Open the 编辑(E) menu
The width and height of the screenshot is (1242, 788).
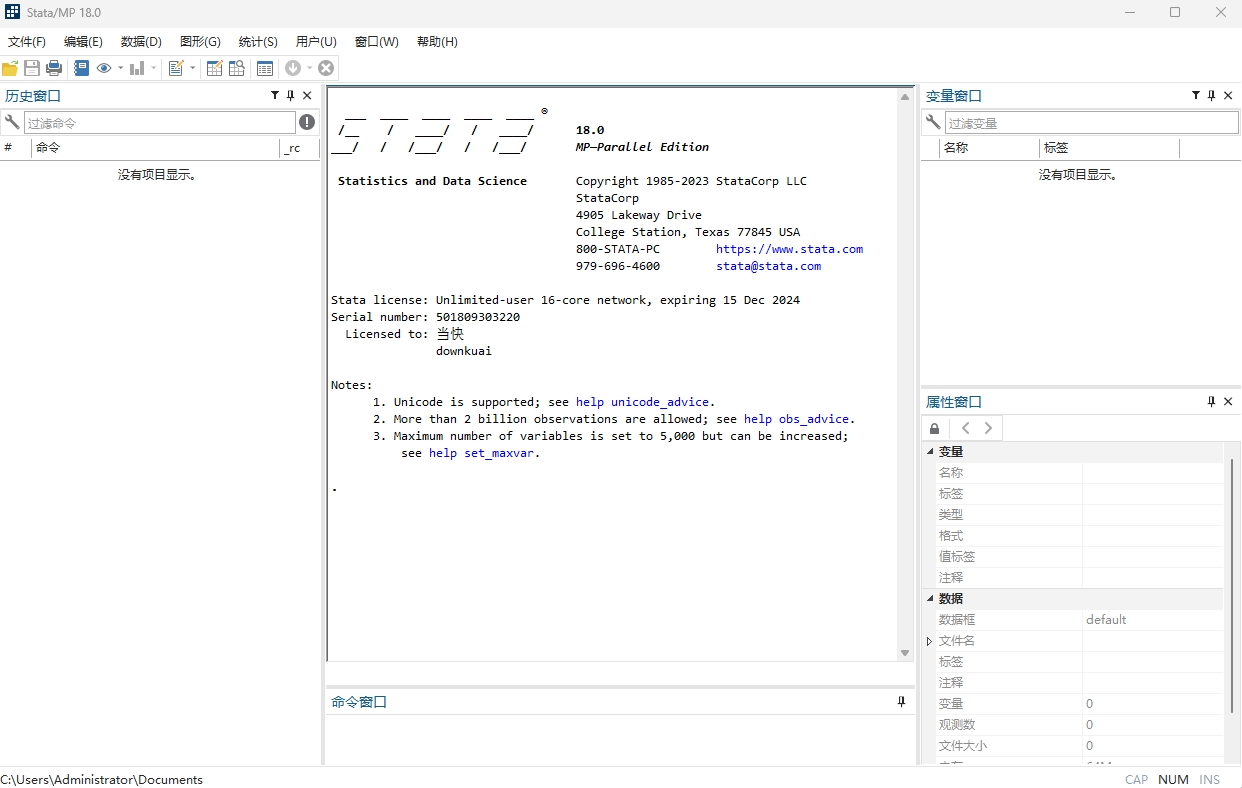(x=83, y=42)
